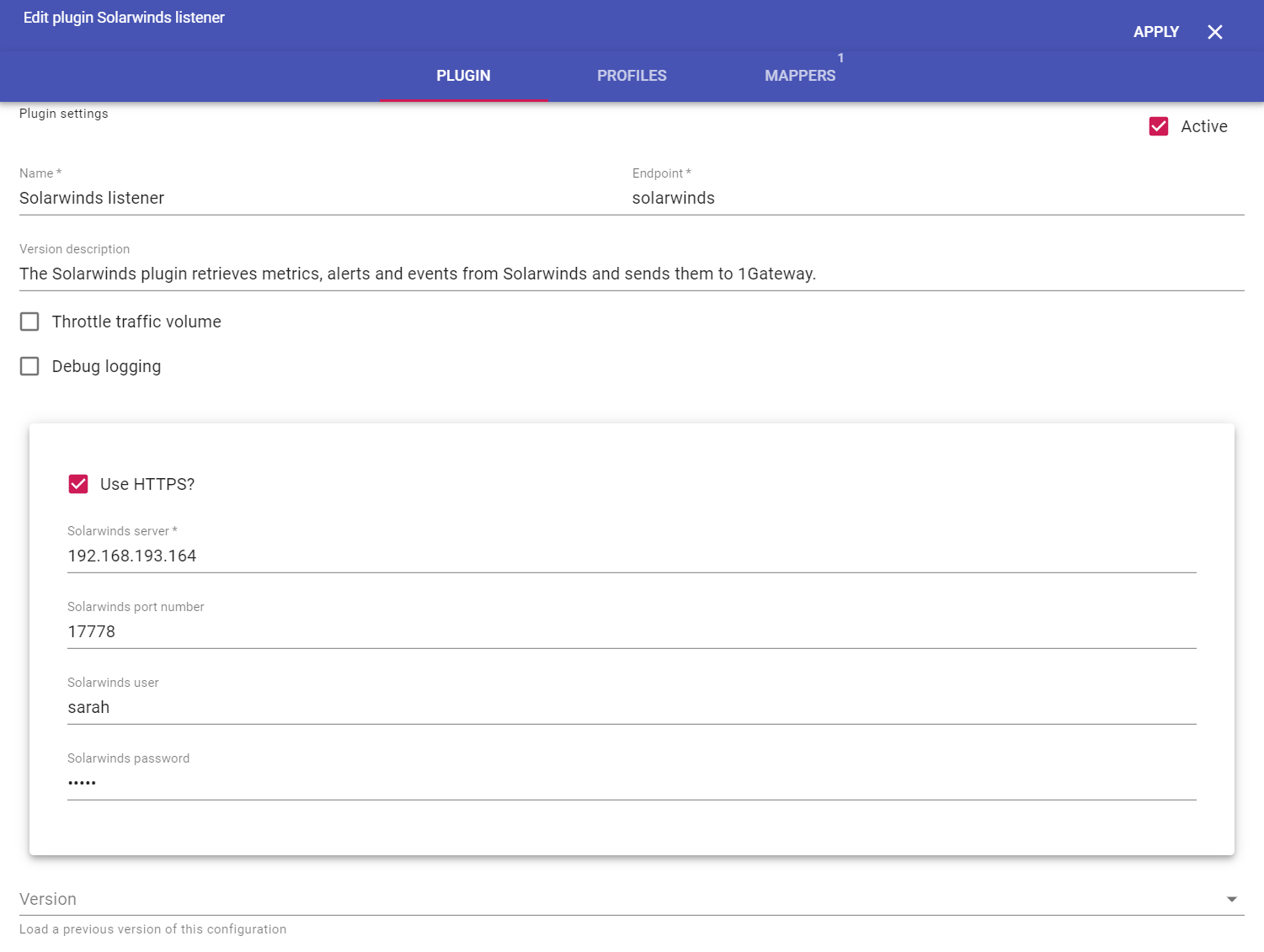Switch to the PLUGIN tab
Viewport: 1264px width, 952px height.
point(463,76)
